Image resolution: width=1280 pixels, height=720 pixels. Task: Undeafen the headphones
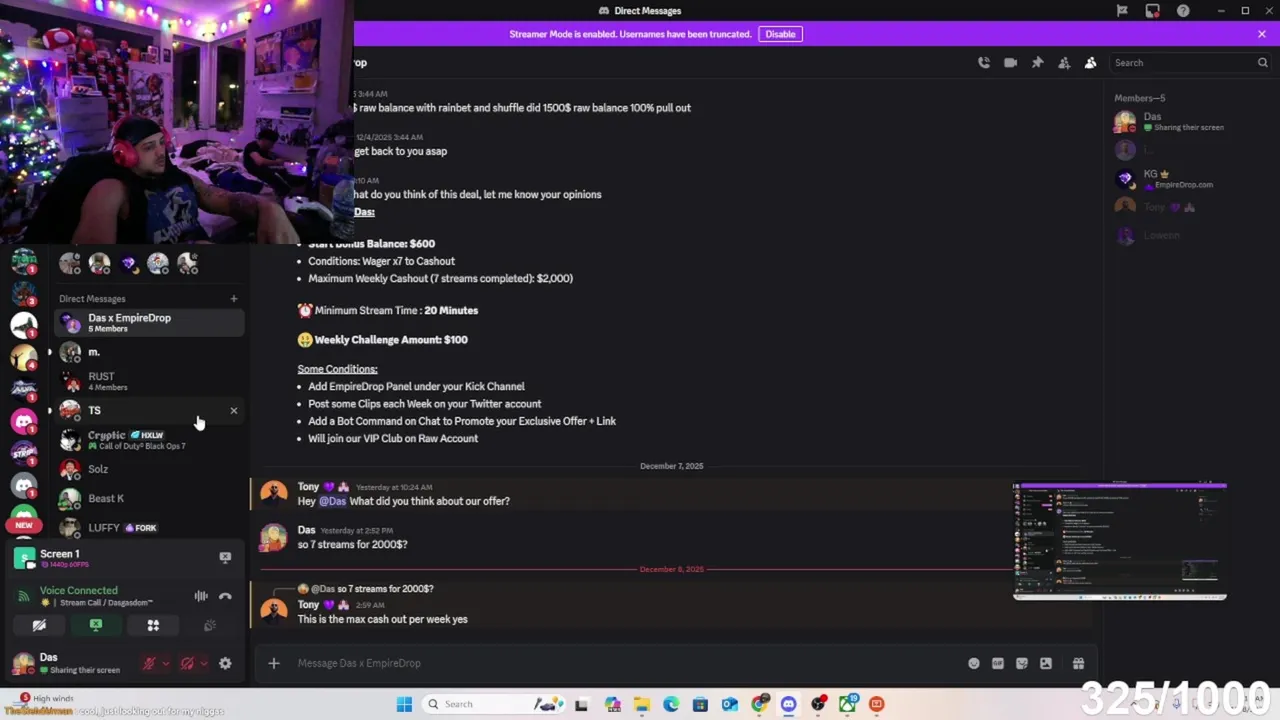click(x=187, y=663)
